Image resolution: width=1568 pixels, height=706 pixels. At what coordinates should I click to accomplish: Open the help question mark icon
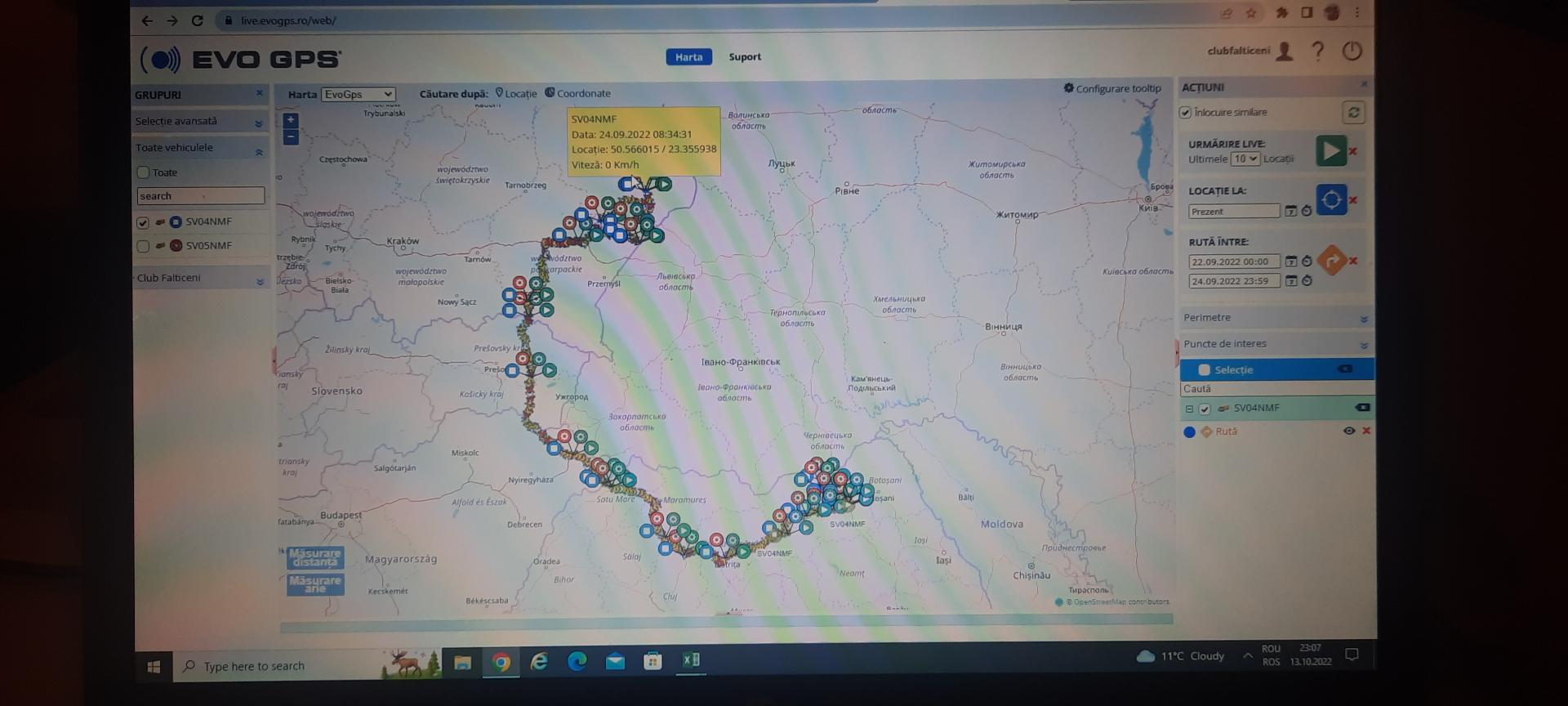(1317, 51)
